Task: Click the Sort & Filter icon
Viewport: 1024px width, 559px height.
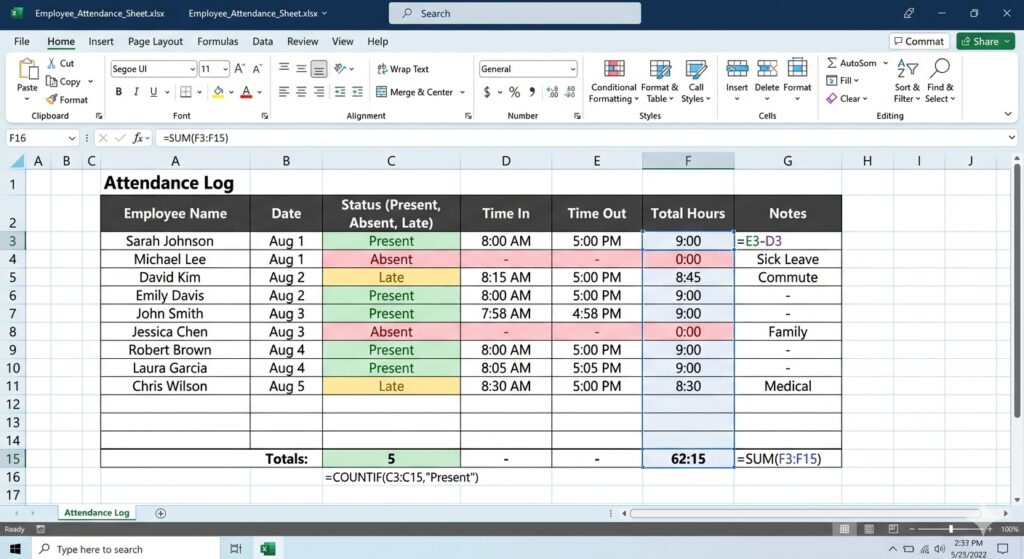Action: [907, 68]
